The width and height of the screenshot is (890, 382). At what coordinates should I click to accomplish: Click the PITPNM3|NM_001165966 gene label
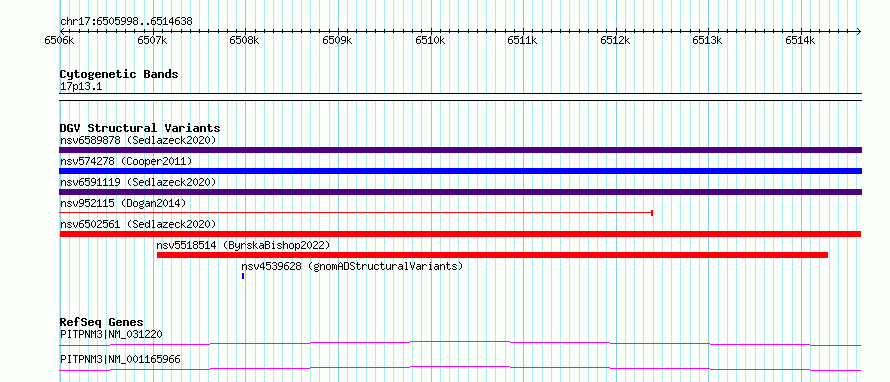pyautogui.click(x=120, y=359)
